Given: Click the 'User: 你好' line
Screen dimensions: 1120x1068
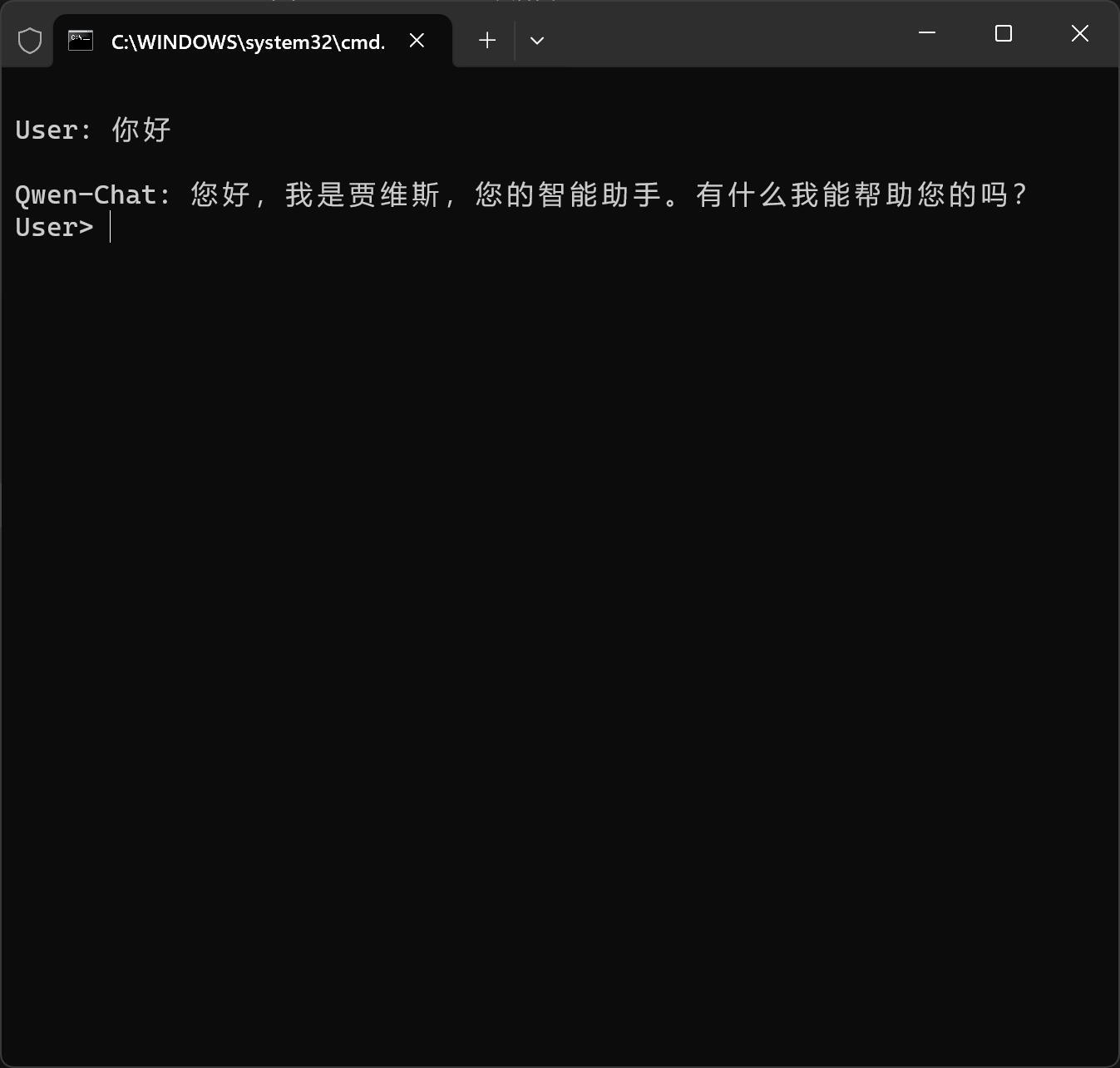Looking at the screenshot, I should coord(93,130).
